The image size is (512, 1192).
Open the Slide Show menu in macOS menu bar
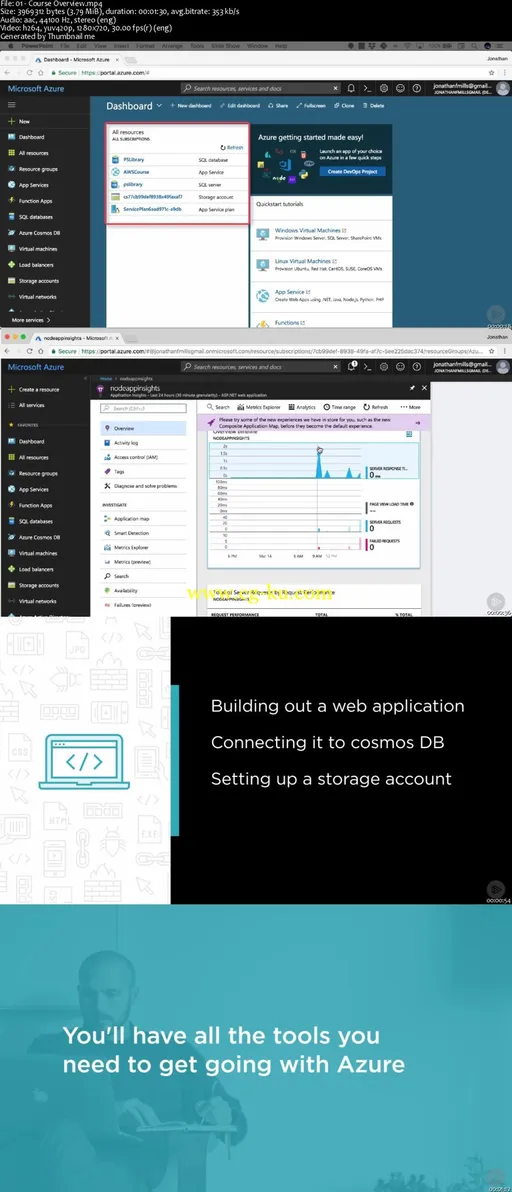pos(226,46)
